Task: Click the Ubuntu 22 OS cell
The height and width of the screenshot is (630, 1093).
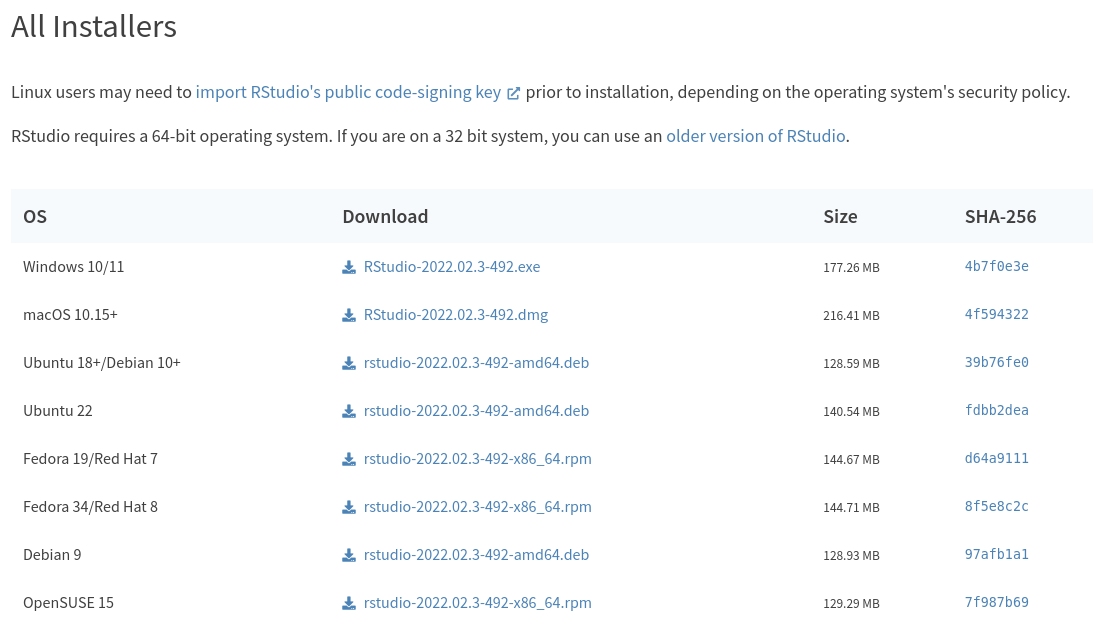Action: pos(58,411)
